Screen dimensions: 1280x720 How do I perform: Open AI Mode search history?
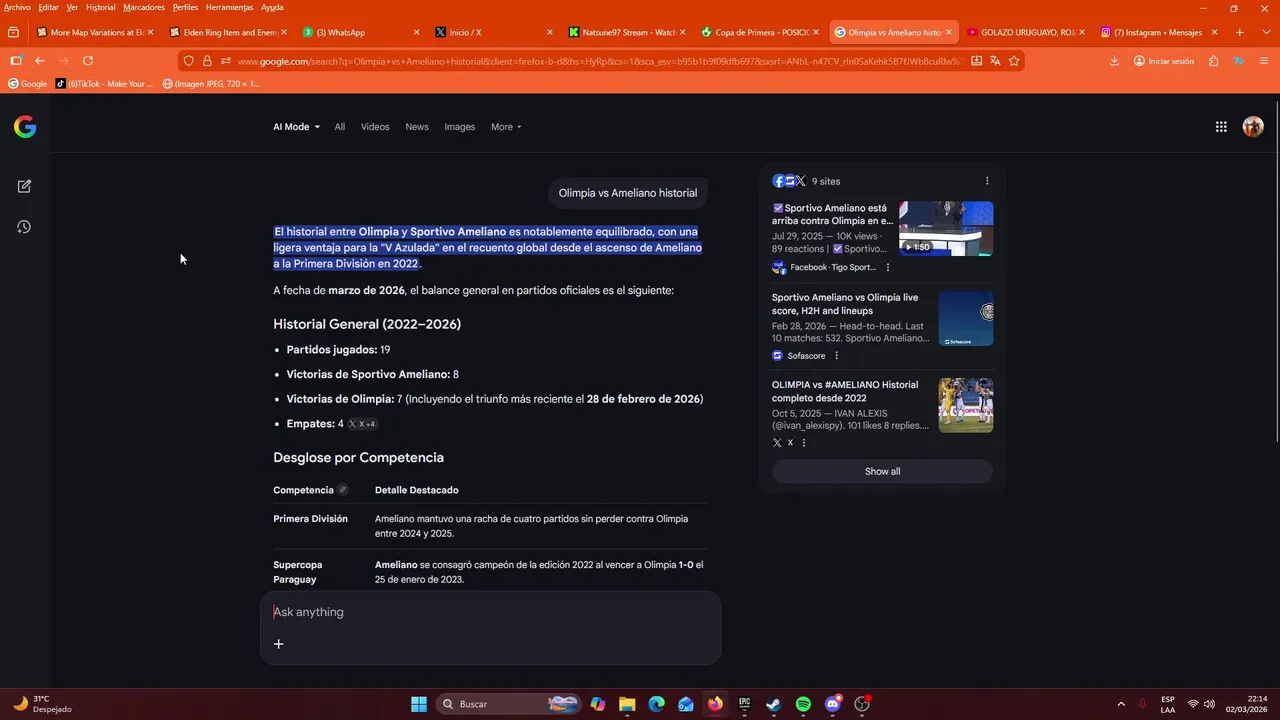coord(24,227)
